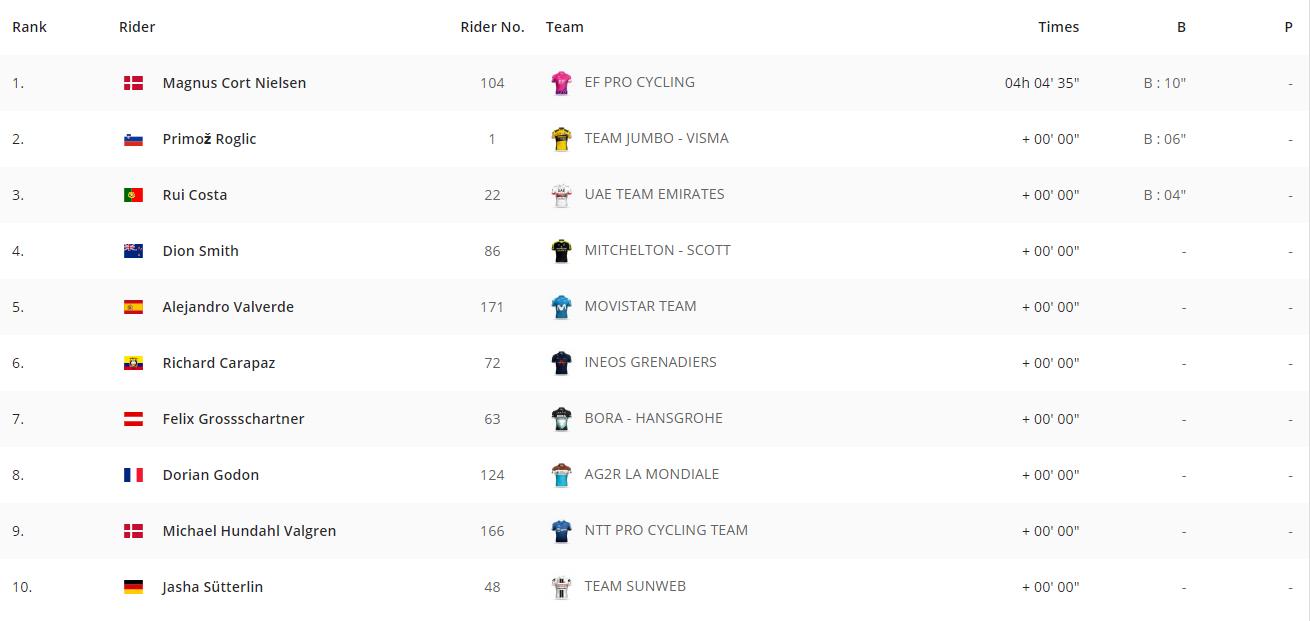Open rider Rui Costa's profile link
Viewport: 1310px width, 621px height.
[x=195, y=195]
